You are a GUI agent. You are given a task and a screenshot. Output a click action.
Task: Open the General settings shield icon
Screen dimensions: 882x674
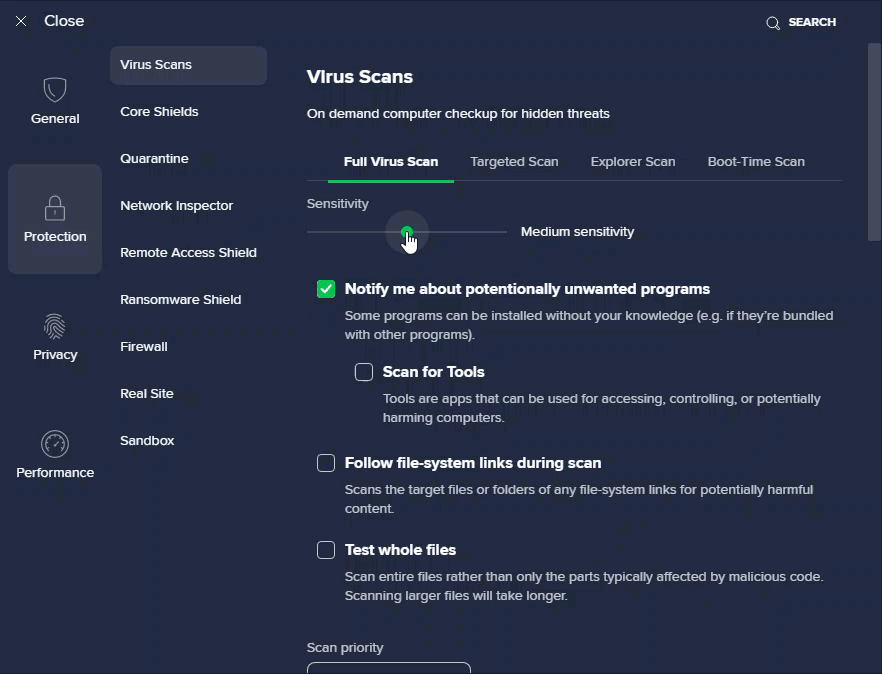(x=55, y=89)
